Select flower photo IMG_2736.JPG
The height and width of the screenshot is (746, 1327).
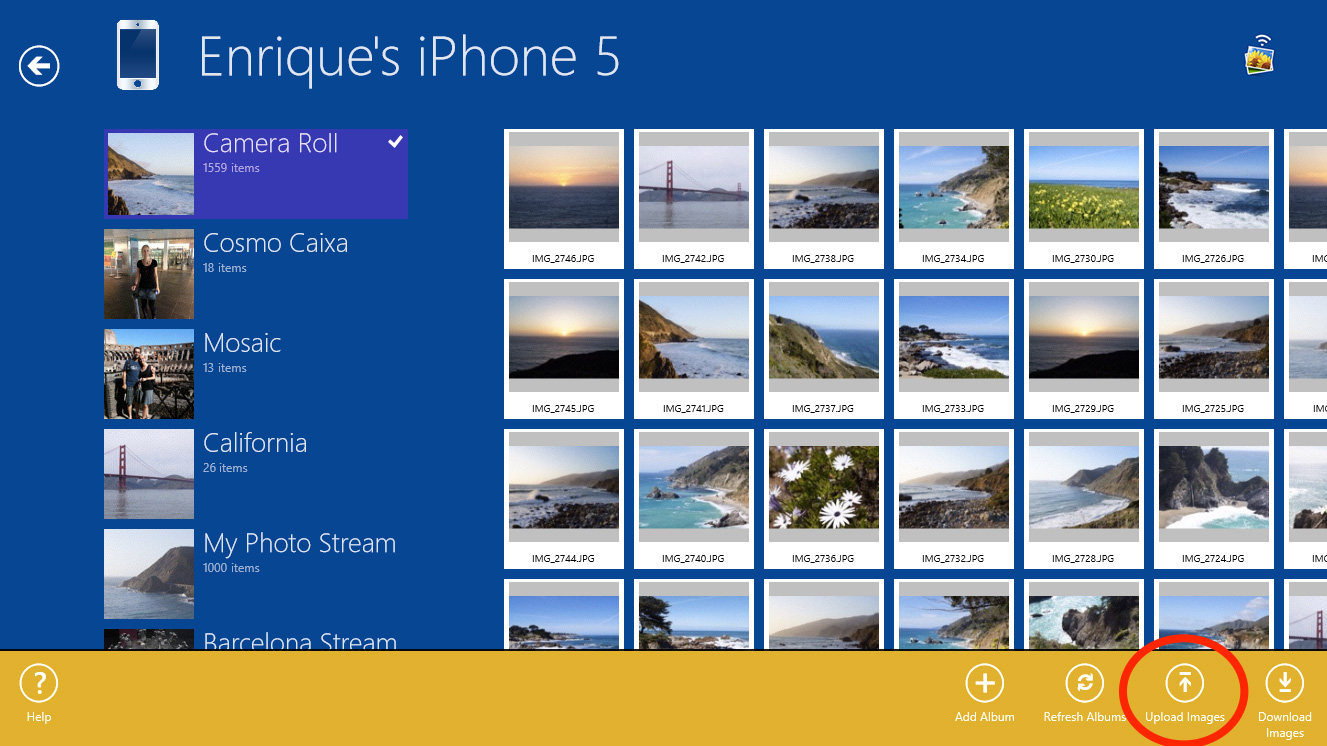[824, 499]
